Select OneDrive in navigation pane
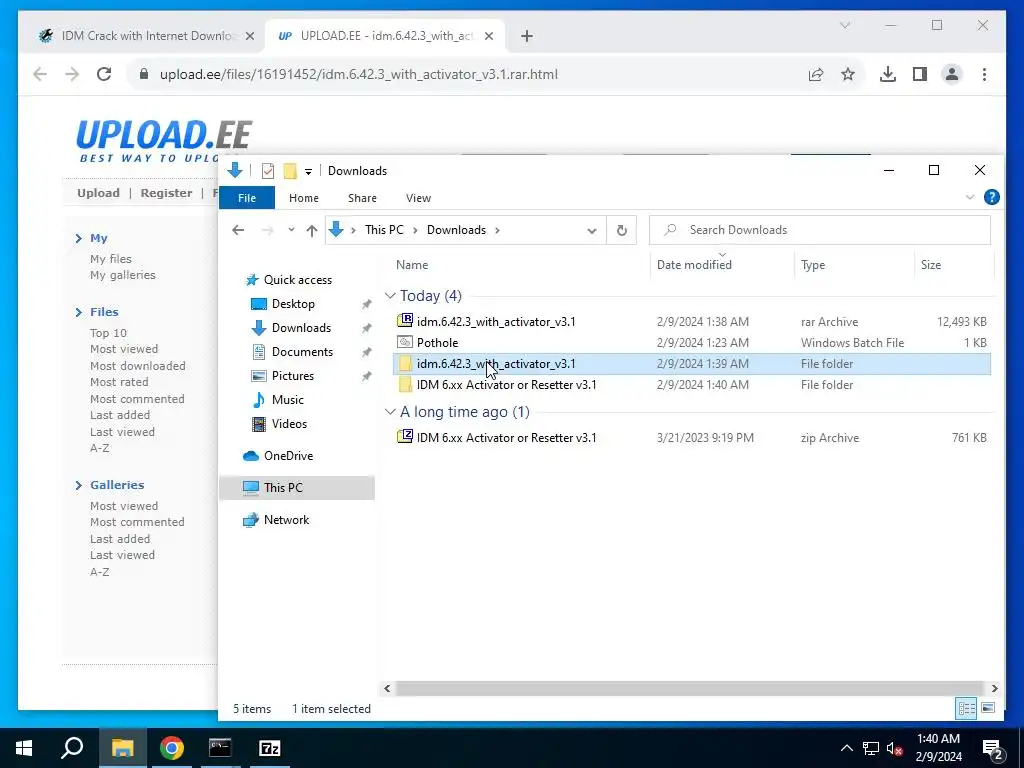 tap(288, 456)
